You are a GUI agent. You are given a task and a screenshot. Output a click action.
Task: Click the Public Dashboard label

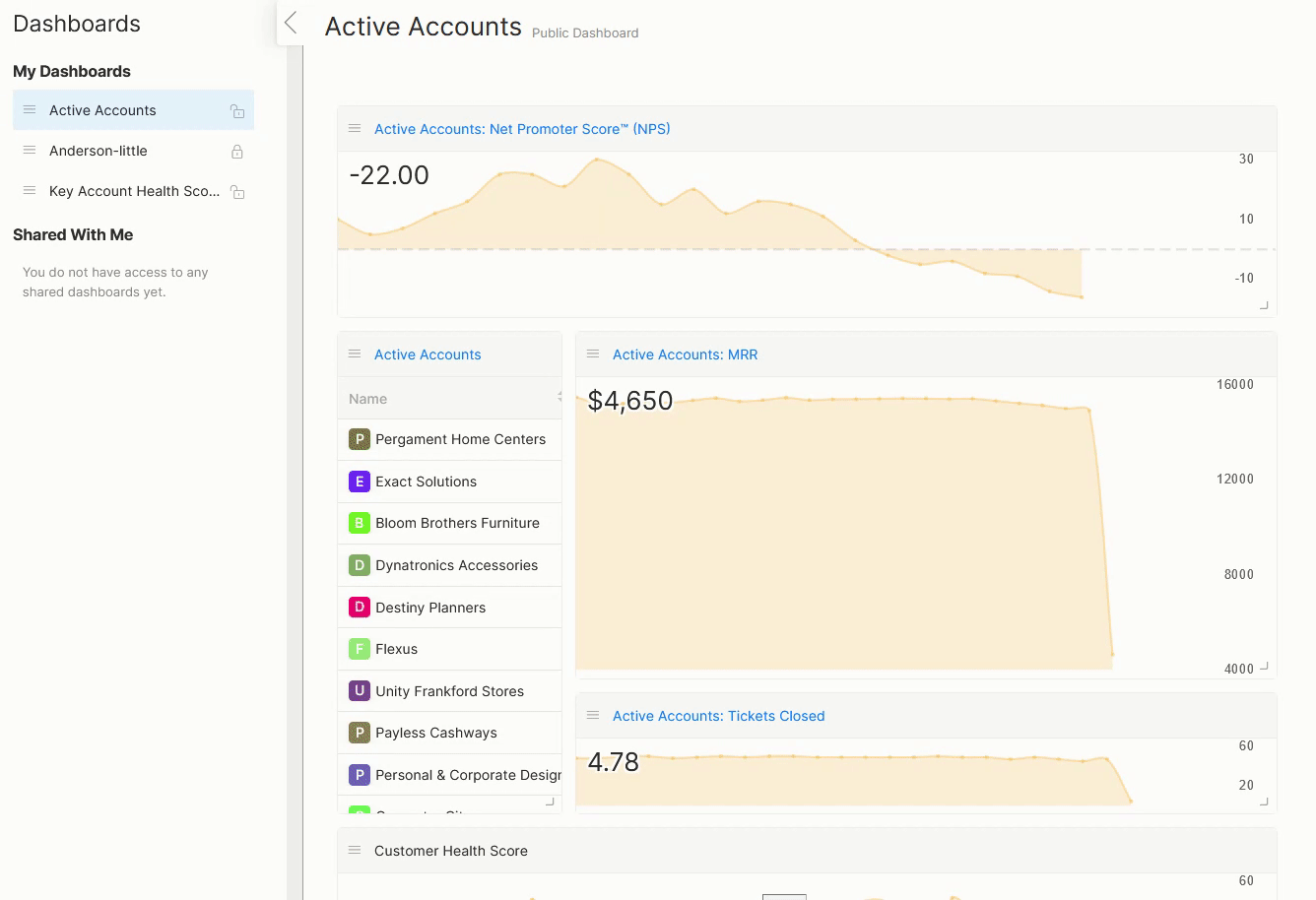[x=585, y=32]
